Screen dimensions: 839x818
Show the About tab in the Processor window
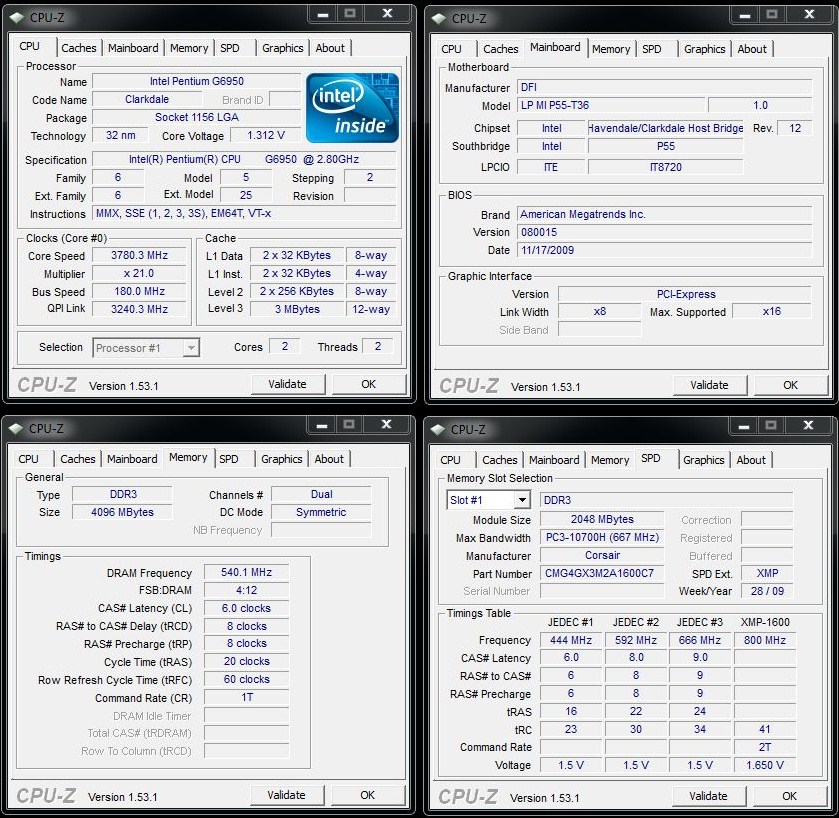330,48
